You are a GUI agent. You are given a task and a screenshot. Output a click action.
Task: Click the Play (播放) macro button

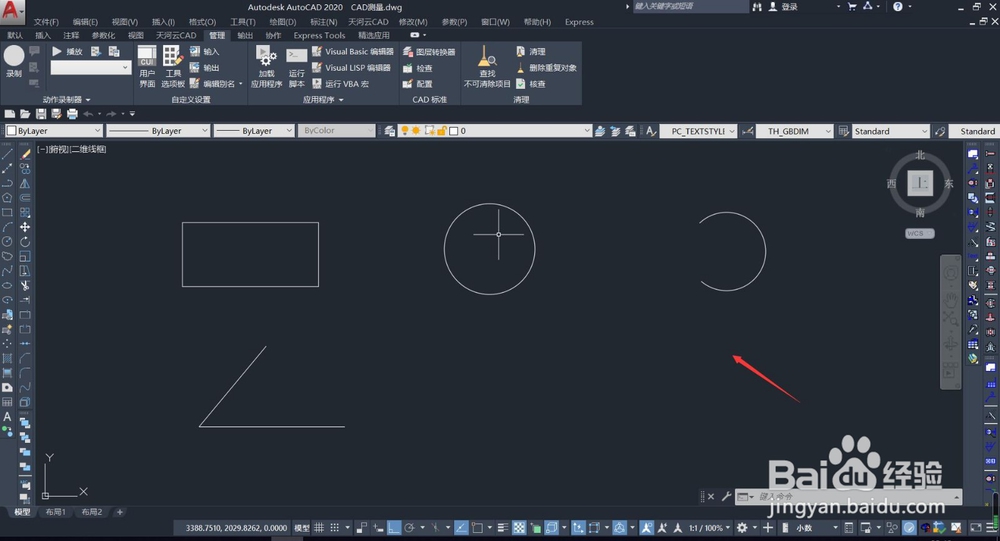[x=67, y=51]
